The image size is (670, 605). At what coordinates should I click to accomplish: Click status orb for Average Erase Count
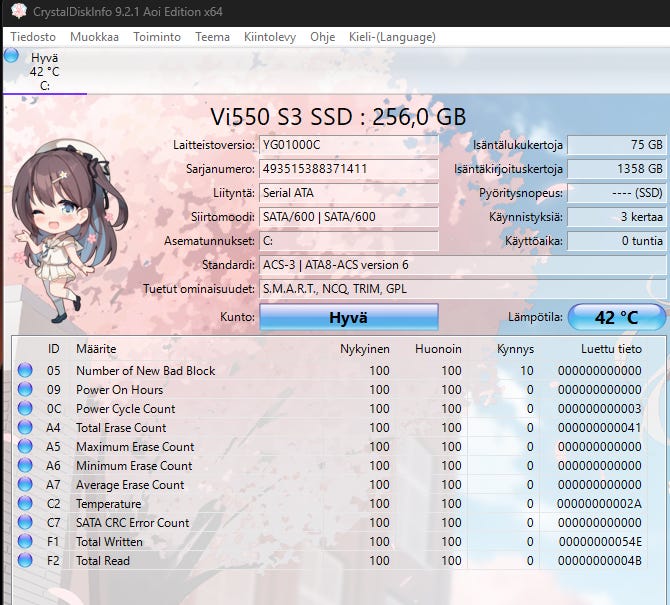(x=25, y=484)
